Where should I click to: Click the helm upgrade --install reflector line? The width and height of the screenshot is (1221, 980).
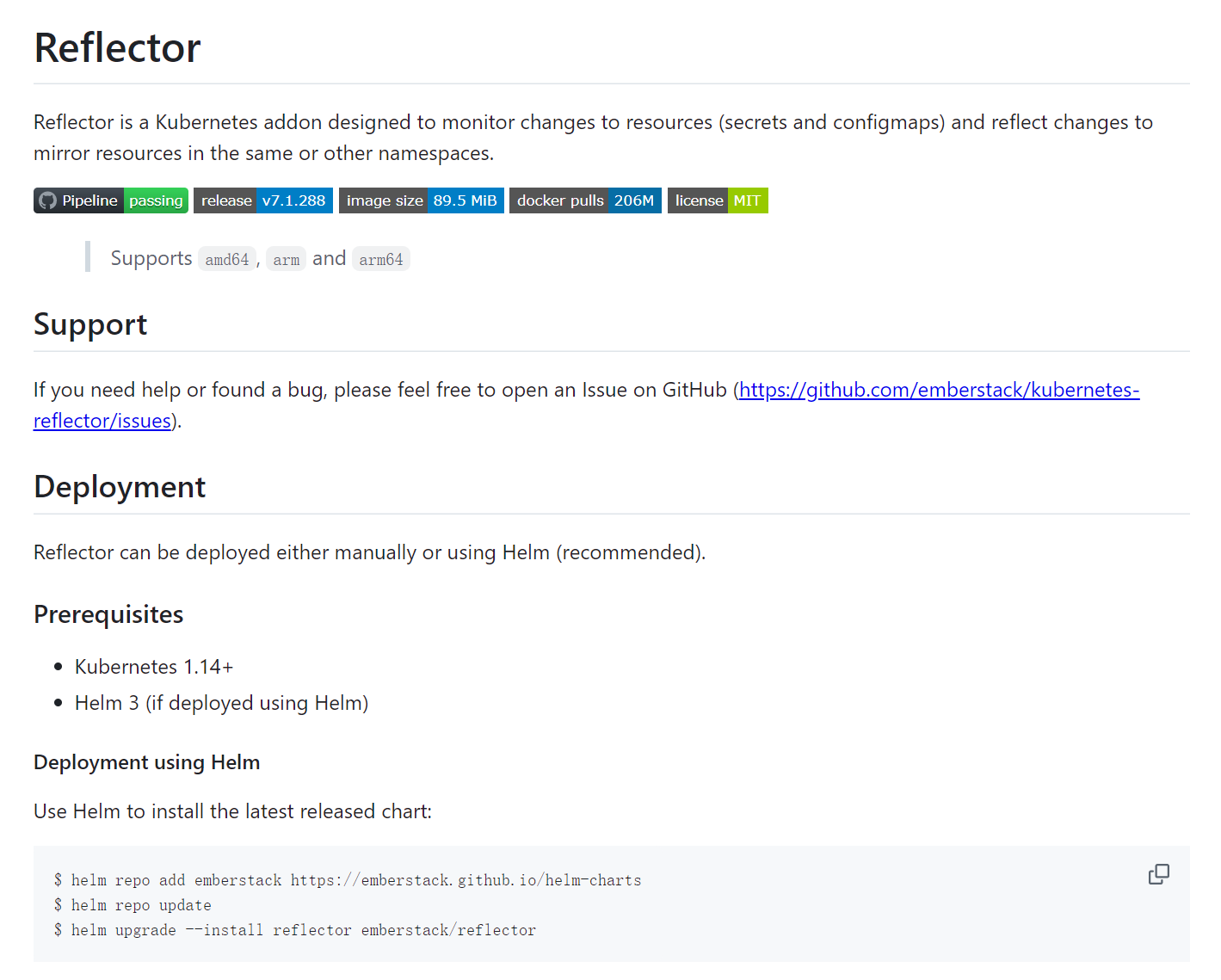(294, 930)
